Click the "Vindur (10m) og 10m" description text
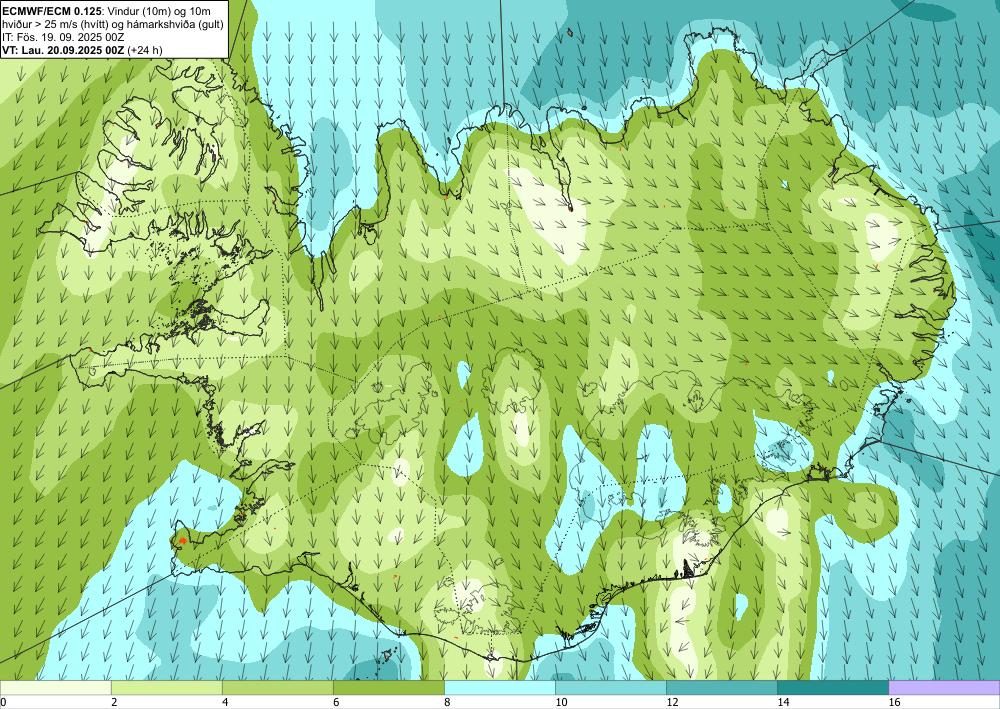Image resolution: width=1000 pixels, height=709 pixels. pyautogui.click(x=159, y=10)
